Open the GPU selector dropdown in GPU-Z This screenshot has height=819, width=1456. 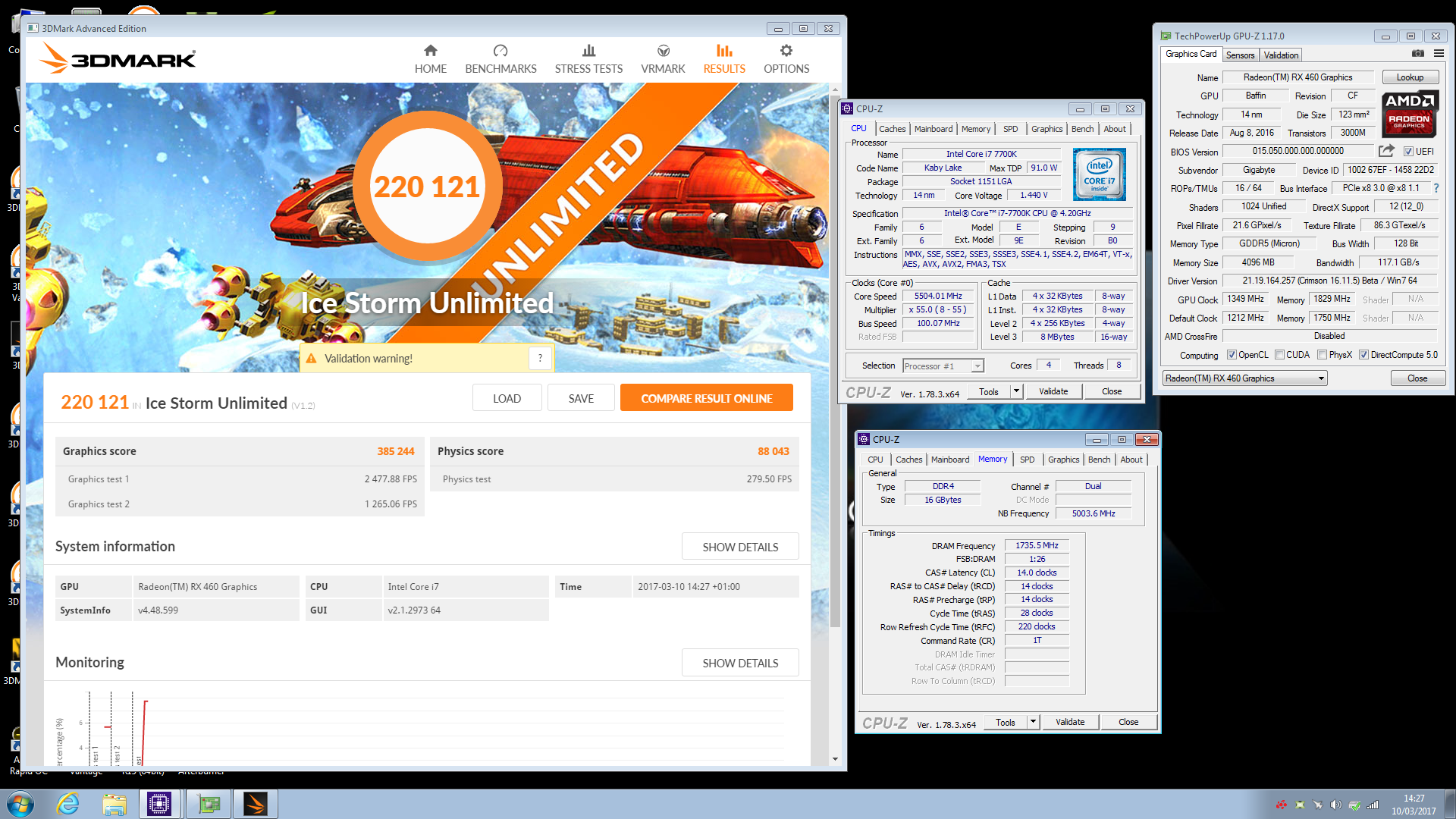pos(1244,378)
